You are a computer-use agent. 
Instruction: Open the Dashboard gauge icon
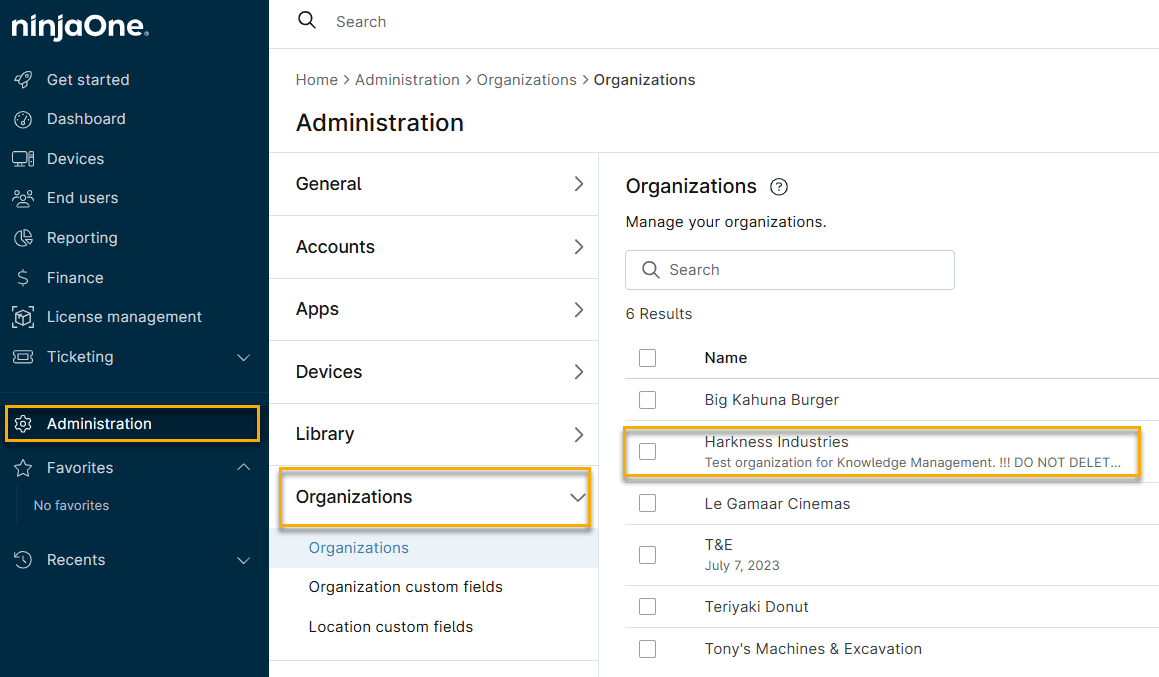(23, 119)
